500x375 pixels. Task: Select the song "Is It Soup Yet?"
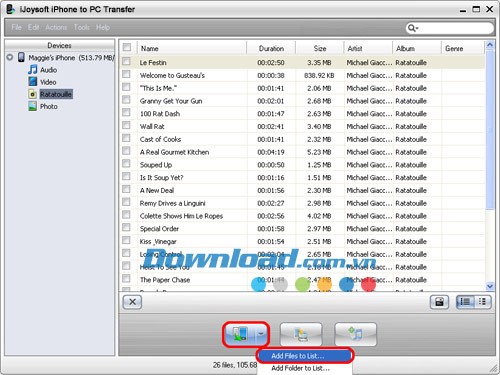pyautogui.click(x=162, y=178)
